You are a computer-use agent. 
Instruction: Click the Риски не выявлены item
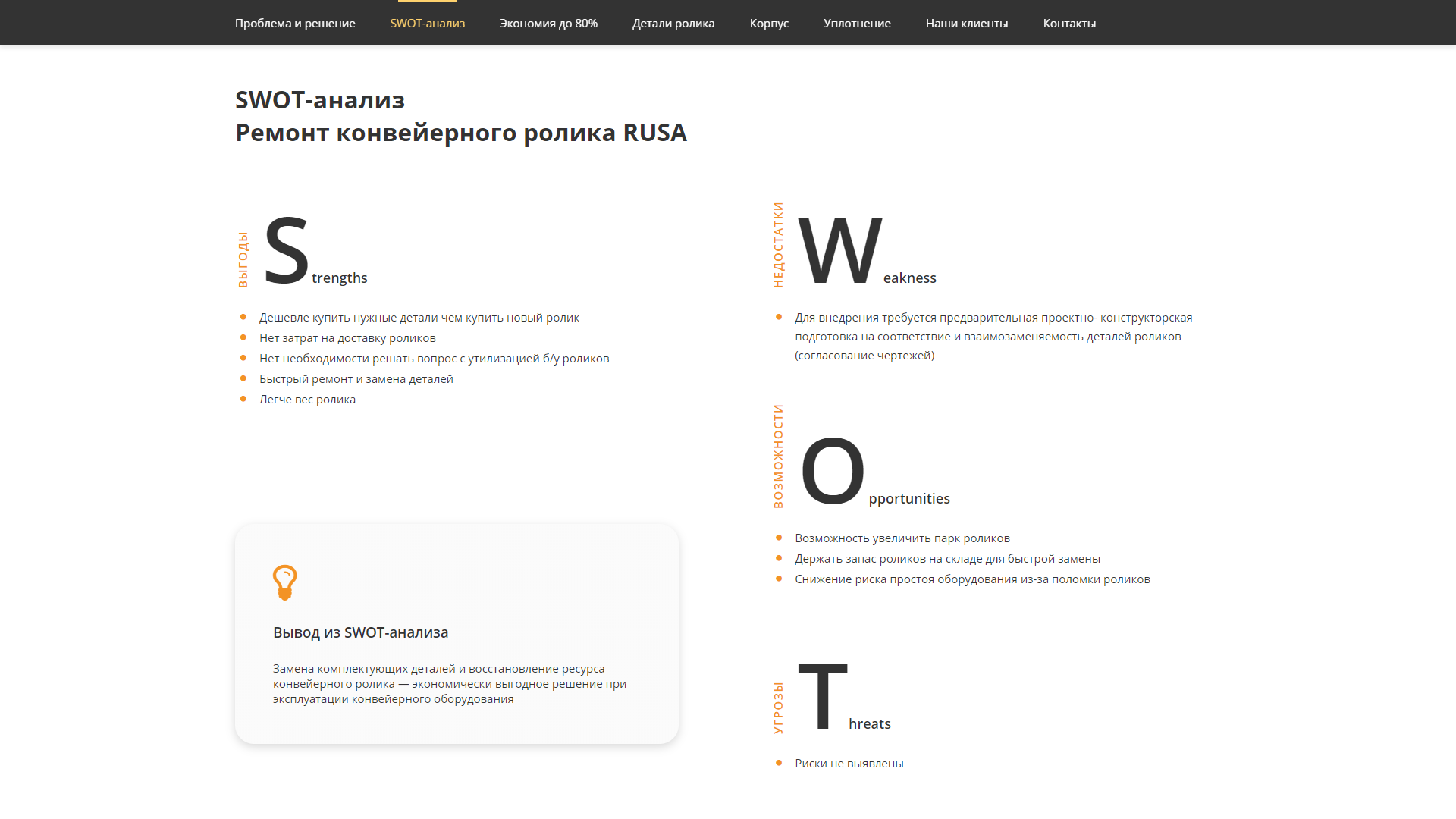coord(849,764)
